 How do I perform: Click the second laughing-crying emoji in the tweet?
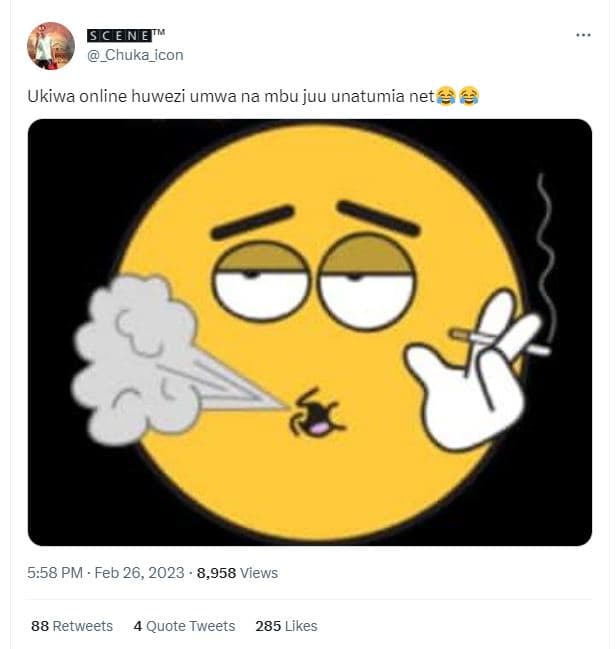[x=468, y=97]
